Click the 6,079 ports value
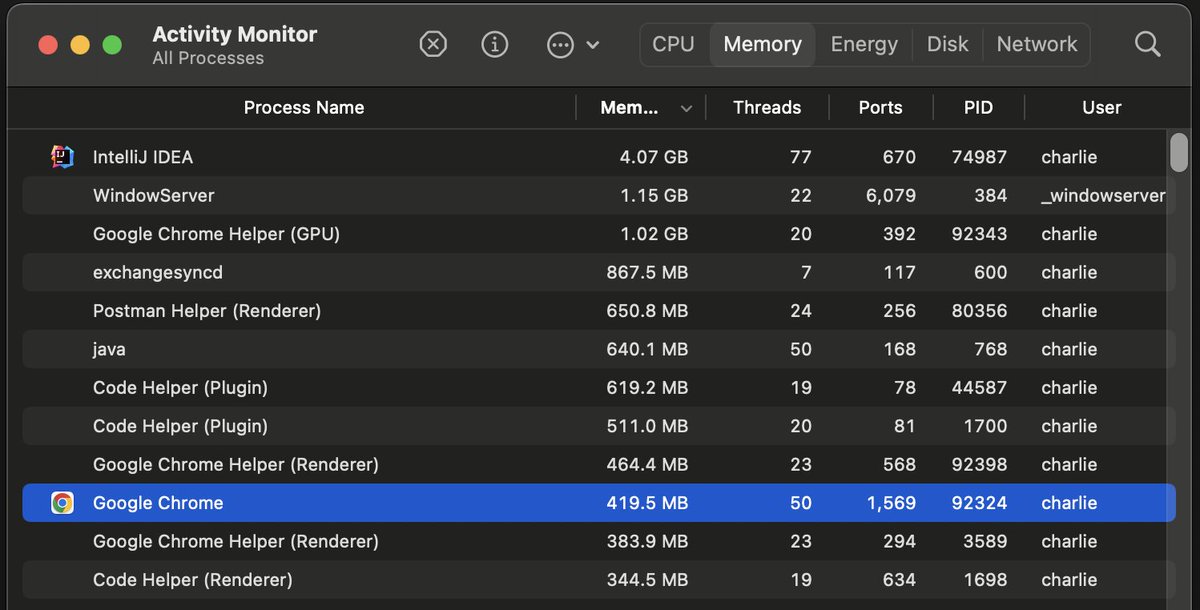Image resolution: width=1200 pixels, height=610 pixels. [890, 195]
